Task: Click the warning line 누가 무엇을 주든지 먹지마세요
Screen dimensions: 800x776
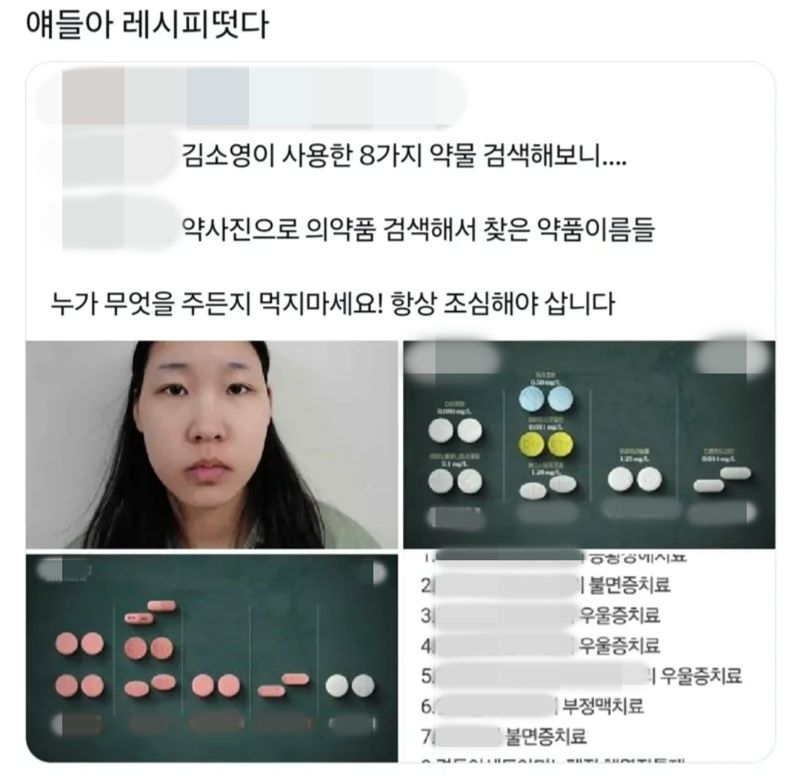Action: click(x=333, y=303)
